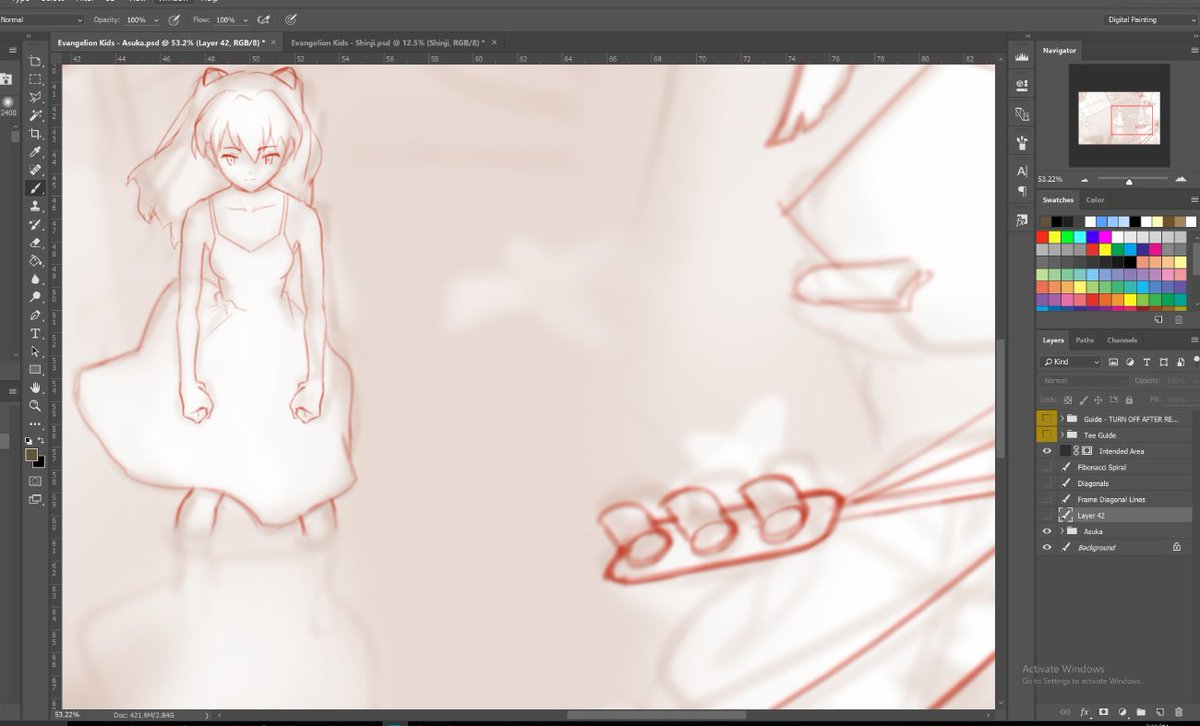Enable airbrush mode in options bar
The image size is (1200, 726).
click(264, 19)
